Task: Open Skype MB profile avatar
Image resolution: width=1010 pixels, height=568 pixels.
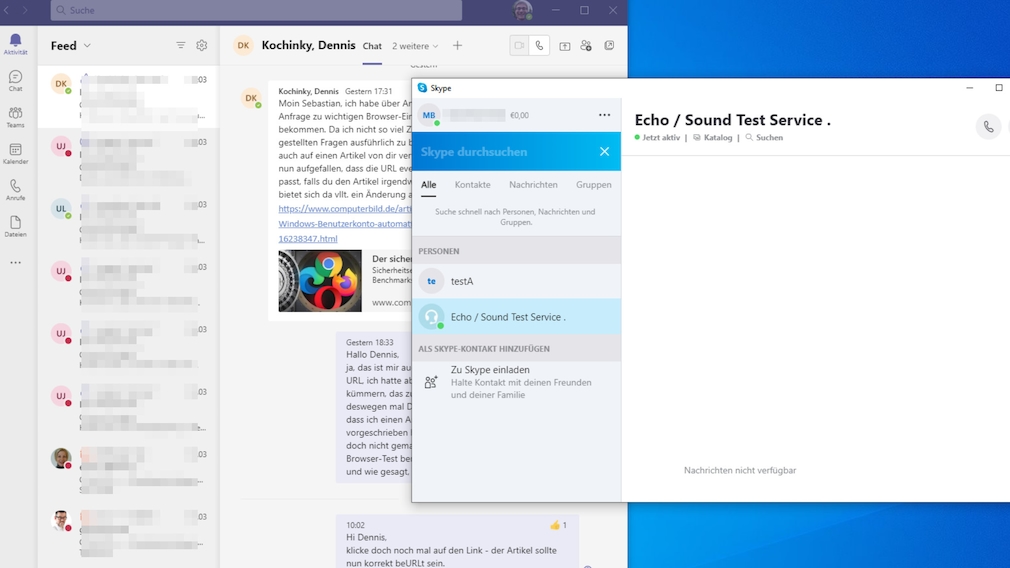Action: point(429,115)
